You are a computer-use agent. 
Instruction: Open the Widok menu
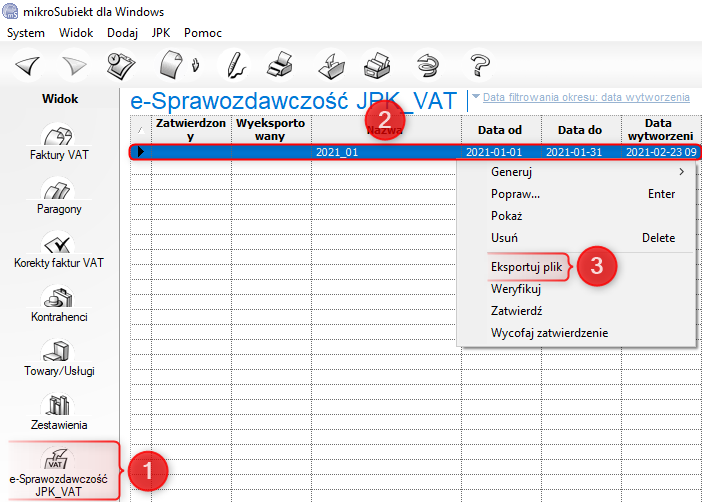pyautogui.click(x=76, y=33)
